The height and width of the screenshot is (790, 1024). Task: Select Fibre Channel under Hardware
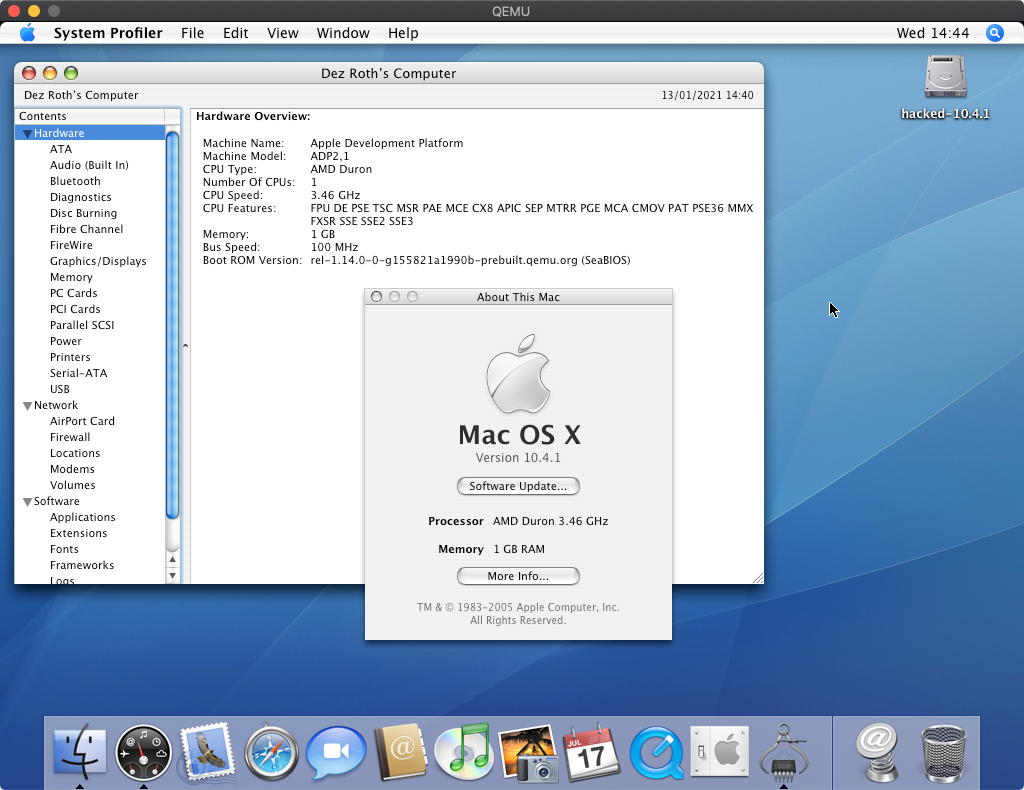point(86,229)
